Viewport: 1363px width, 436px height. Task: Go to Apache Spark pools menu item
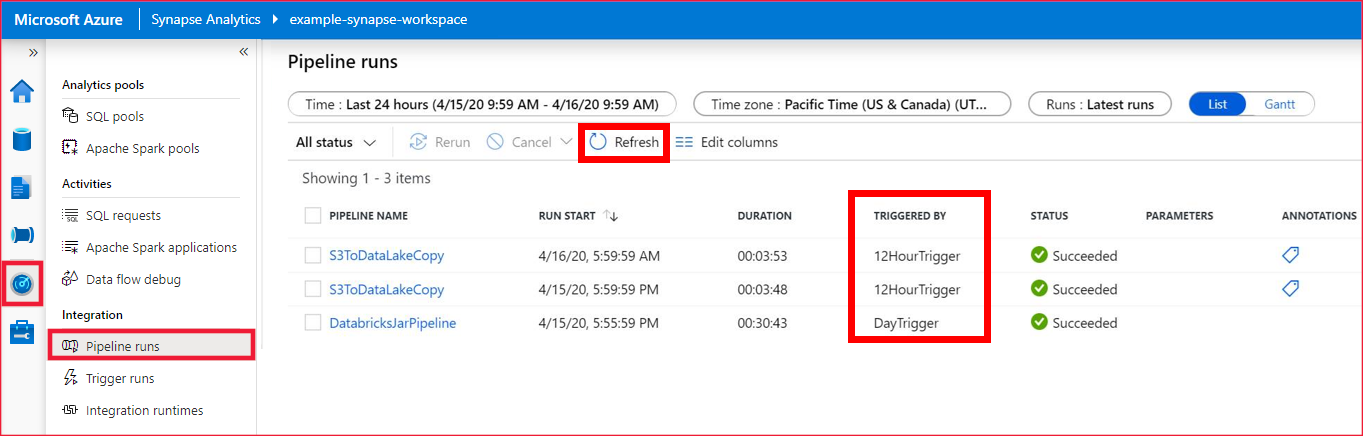[x=142, y=148]
